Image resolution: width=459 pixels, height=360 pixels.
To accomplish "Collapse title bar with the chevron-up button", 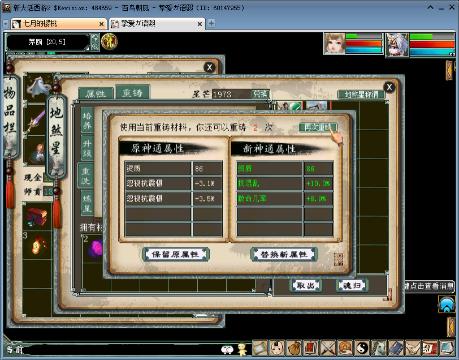I will point(430,7).
